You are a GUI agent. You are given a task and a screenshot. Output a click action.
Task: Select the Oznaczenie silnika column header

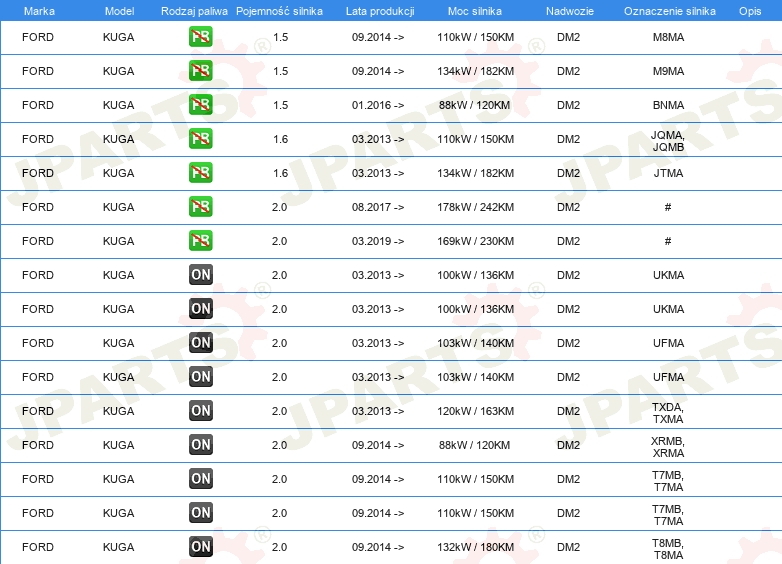tap(669, 11)
